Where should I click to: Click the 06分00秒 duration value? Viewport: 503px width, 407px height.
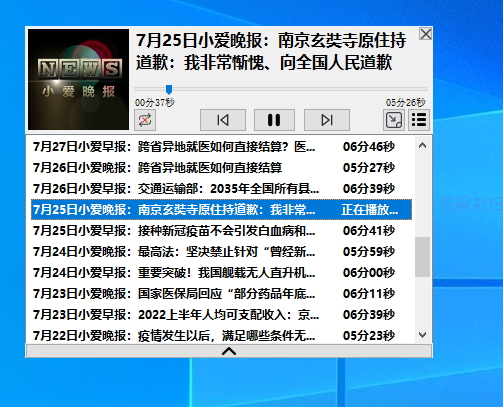[x=369, y=273]
